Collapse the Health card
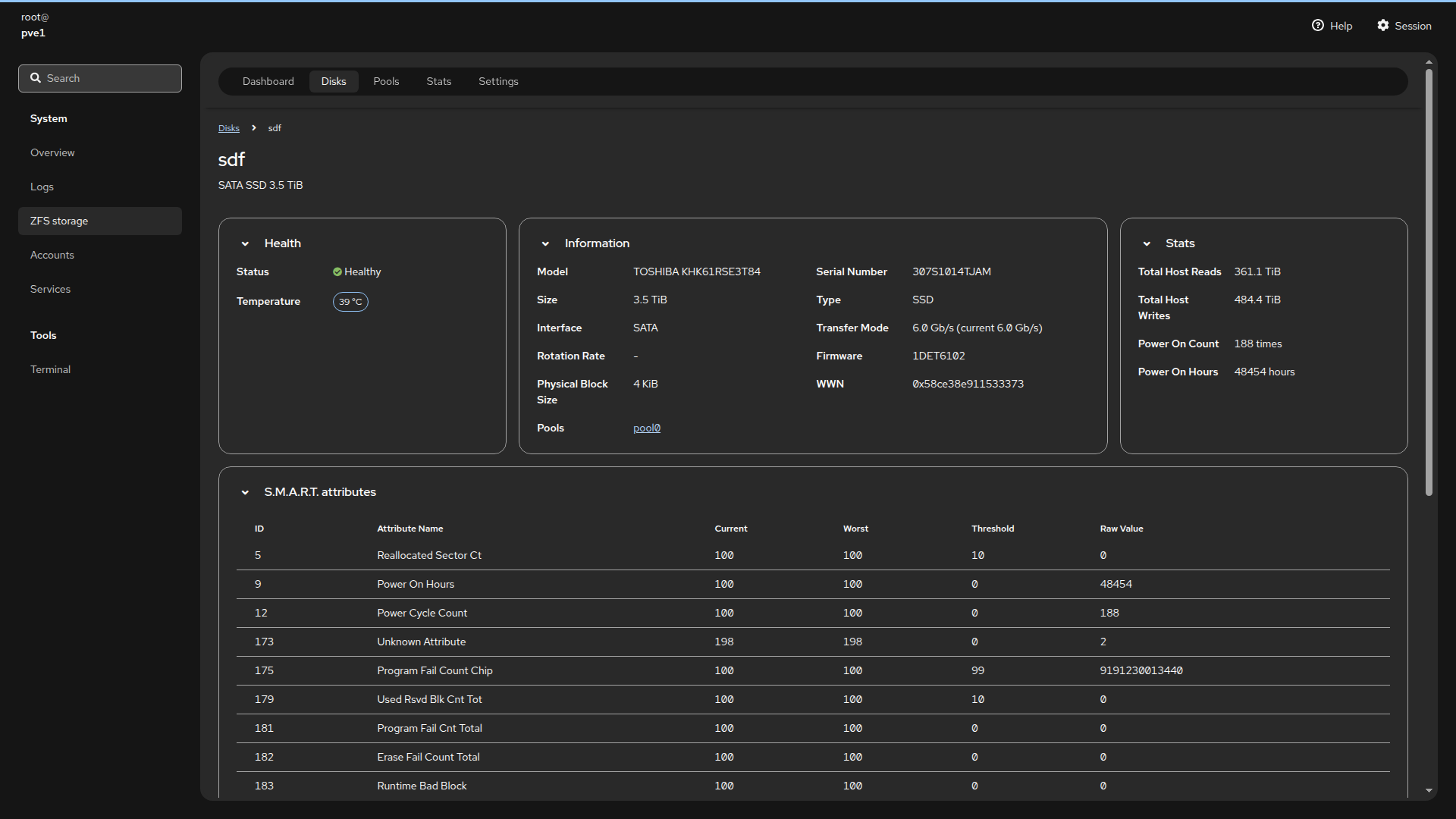 coord(245,244)
